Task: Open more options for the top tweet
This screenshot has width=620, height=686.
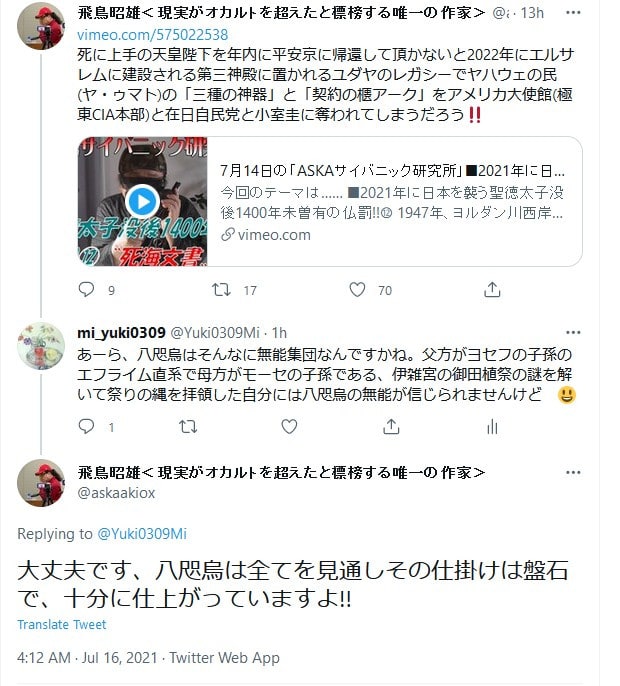Action: [573, 13]
